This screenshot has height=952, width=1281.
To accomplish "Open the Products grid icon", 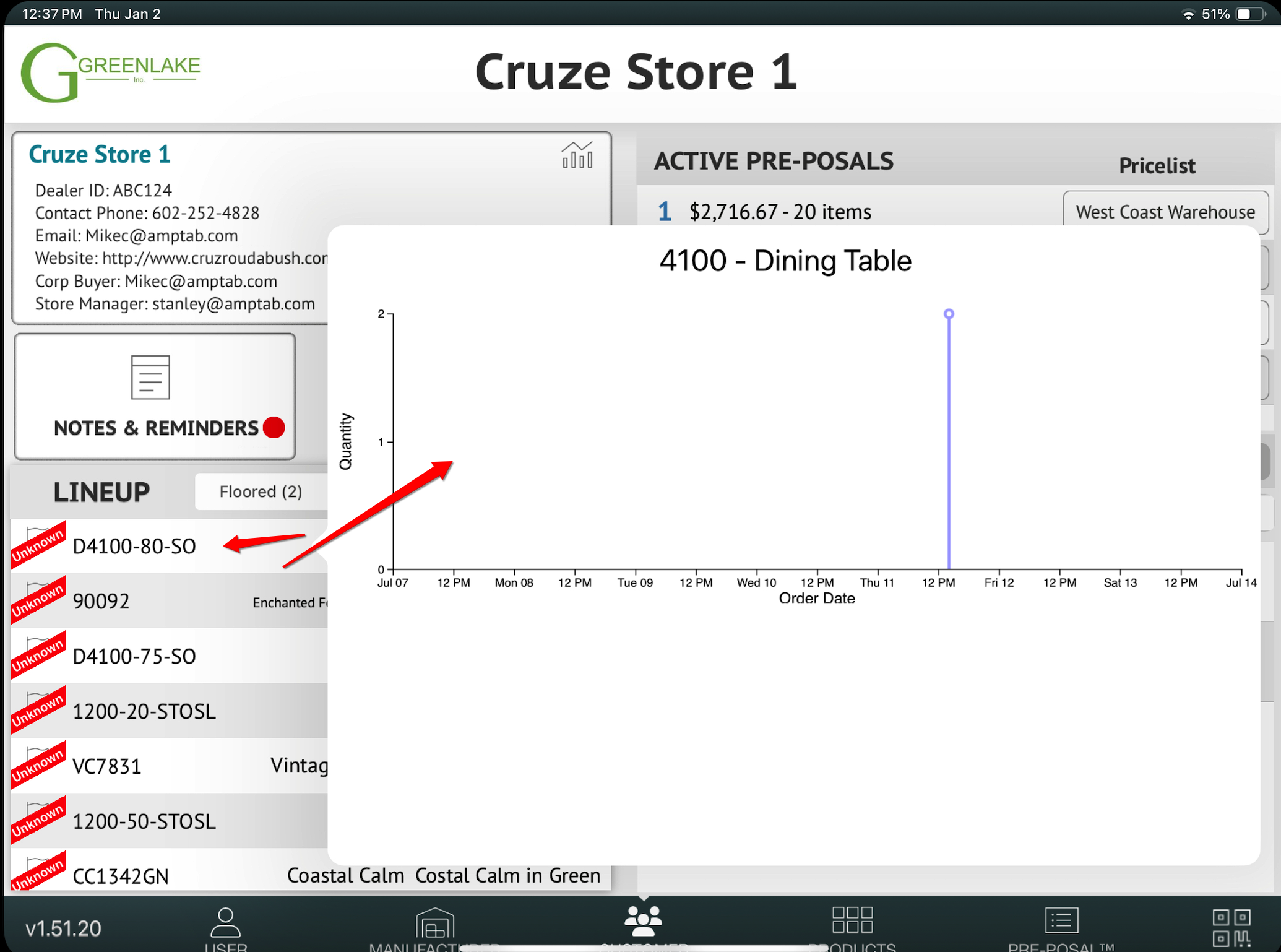I will (852, 920).
